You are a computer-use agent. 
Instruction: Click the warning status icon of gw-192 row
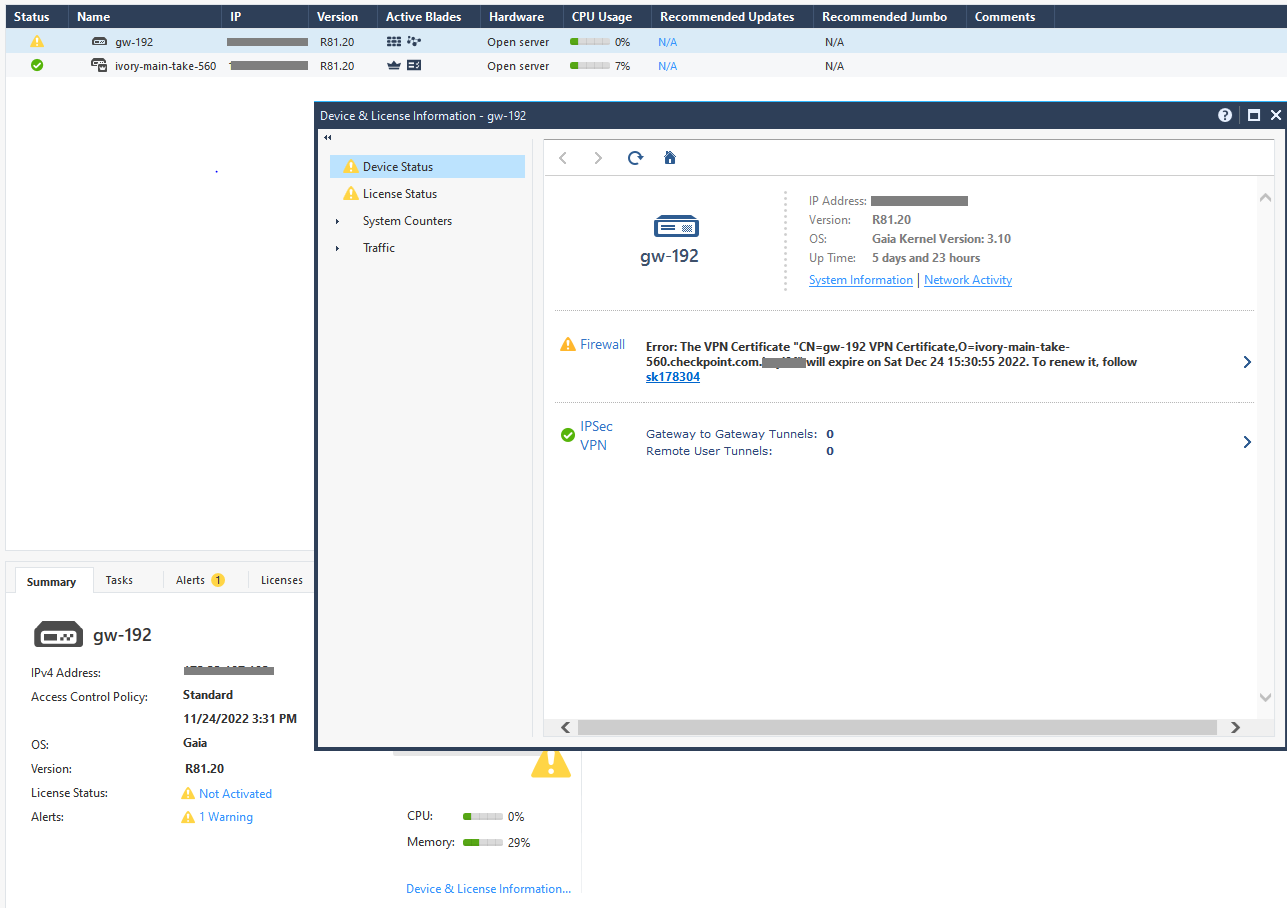point(37,42)
